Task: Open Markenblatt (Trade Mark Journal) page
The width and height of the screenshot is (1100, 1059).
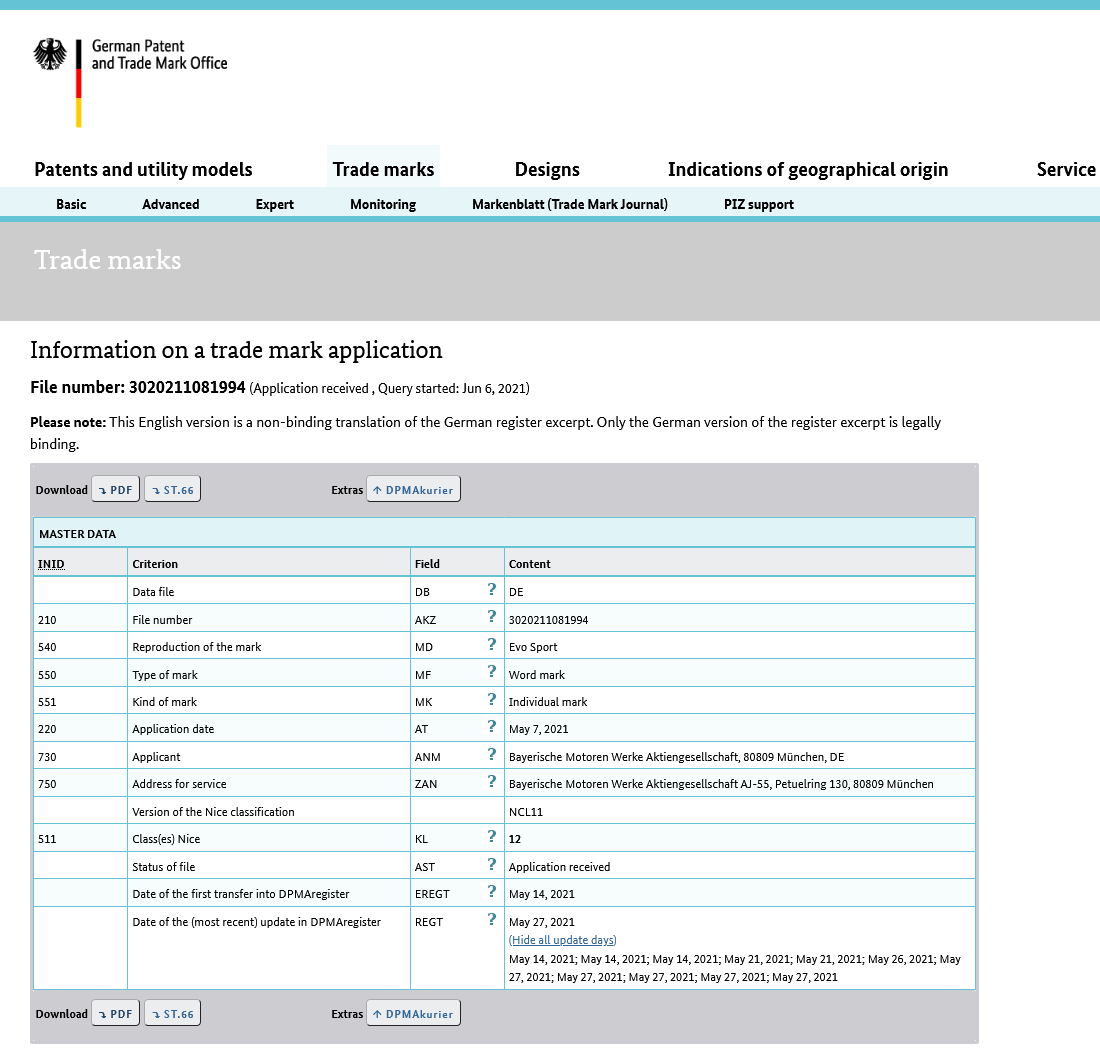Action: pyautogui.click(x=570, y=204)
